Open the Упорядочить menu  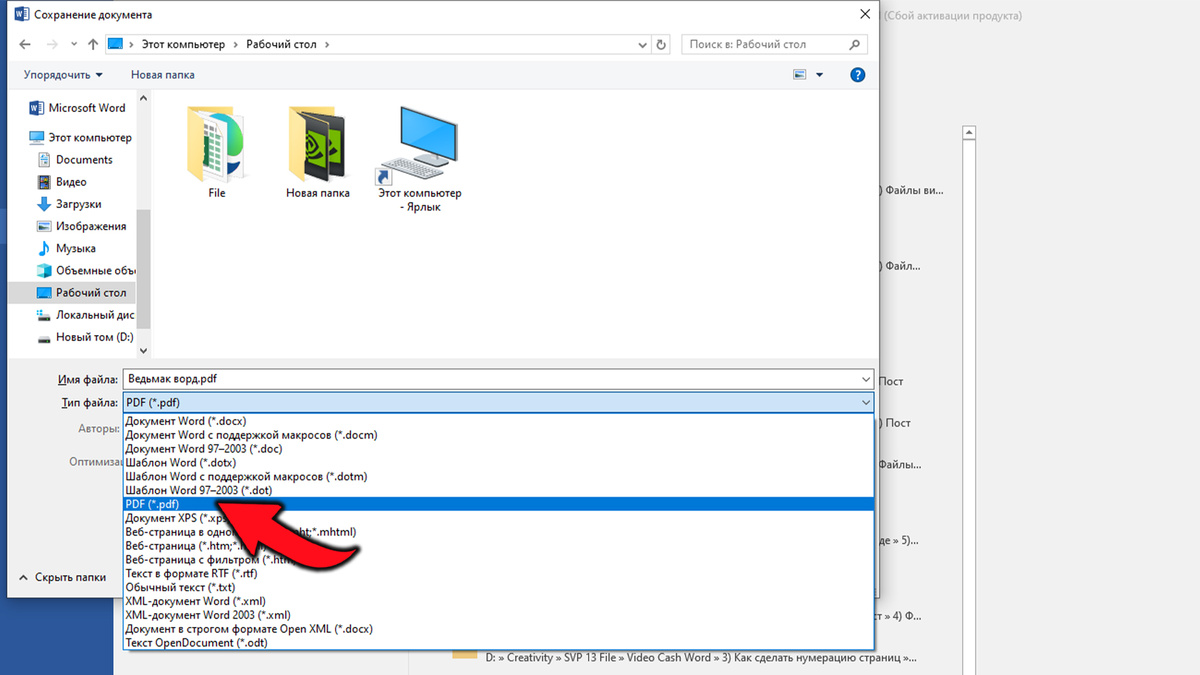[x=63, y=75]
